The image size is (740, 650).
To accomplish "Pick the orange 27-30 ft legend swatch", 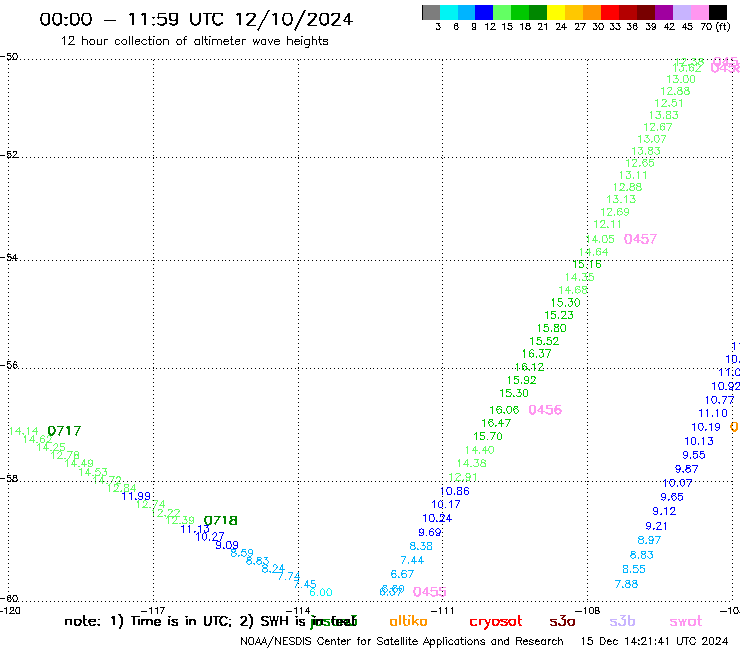I will tap(592, 12).
